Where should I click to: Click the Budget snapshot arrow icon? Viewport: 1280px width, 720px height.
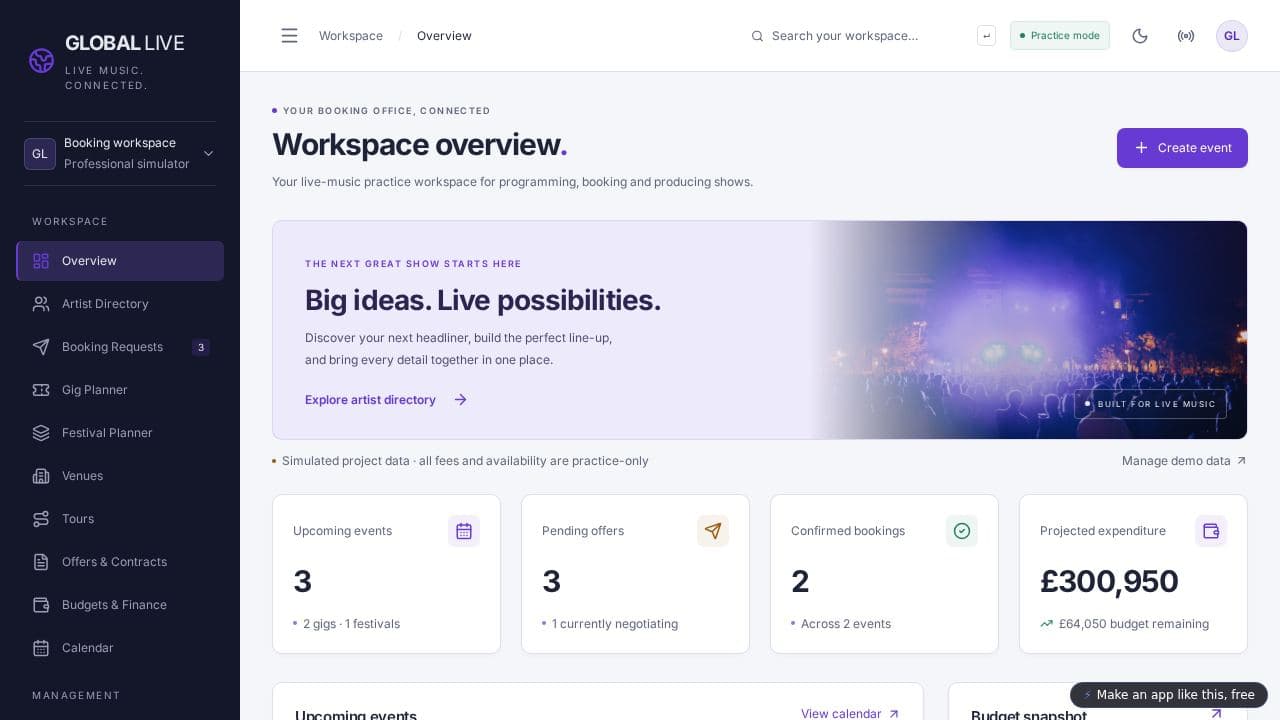(1216, 713)
